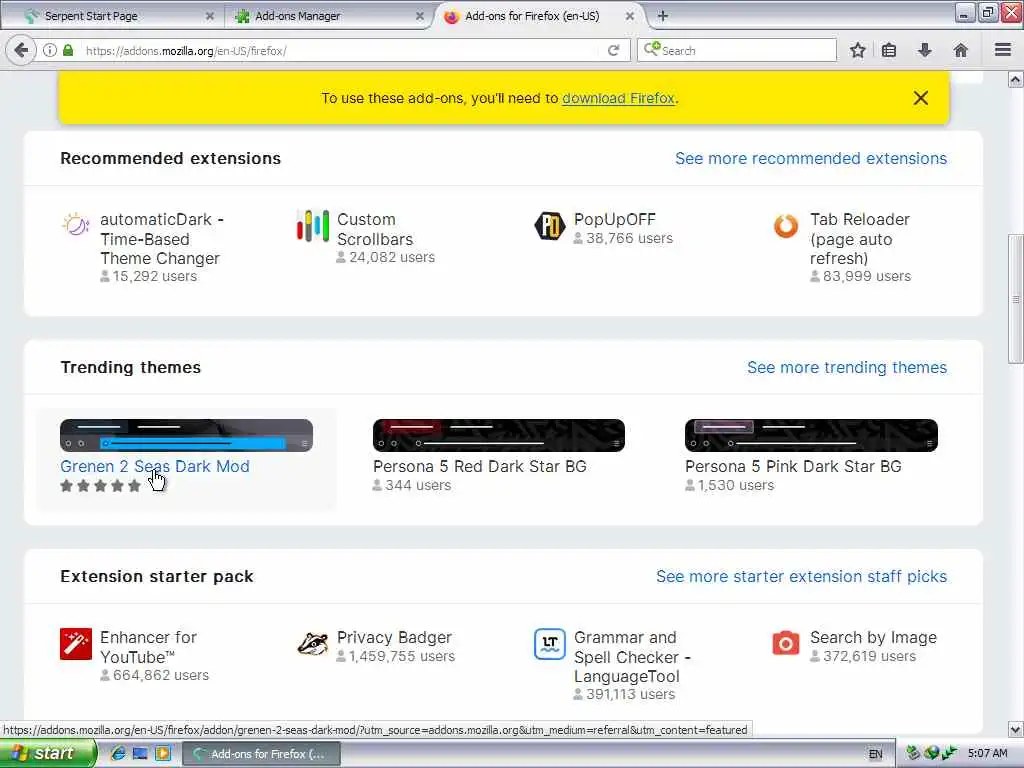Click the EN language bar indicator
The width and height of the screenshot is (1024, 768).
click(x=875, y=754)
